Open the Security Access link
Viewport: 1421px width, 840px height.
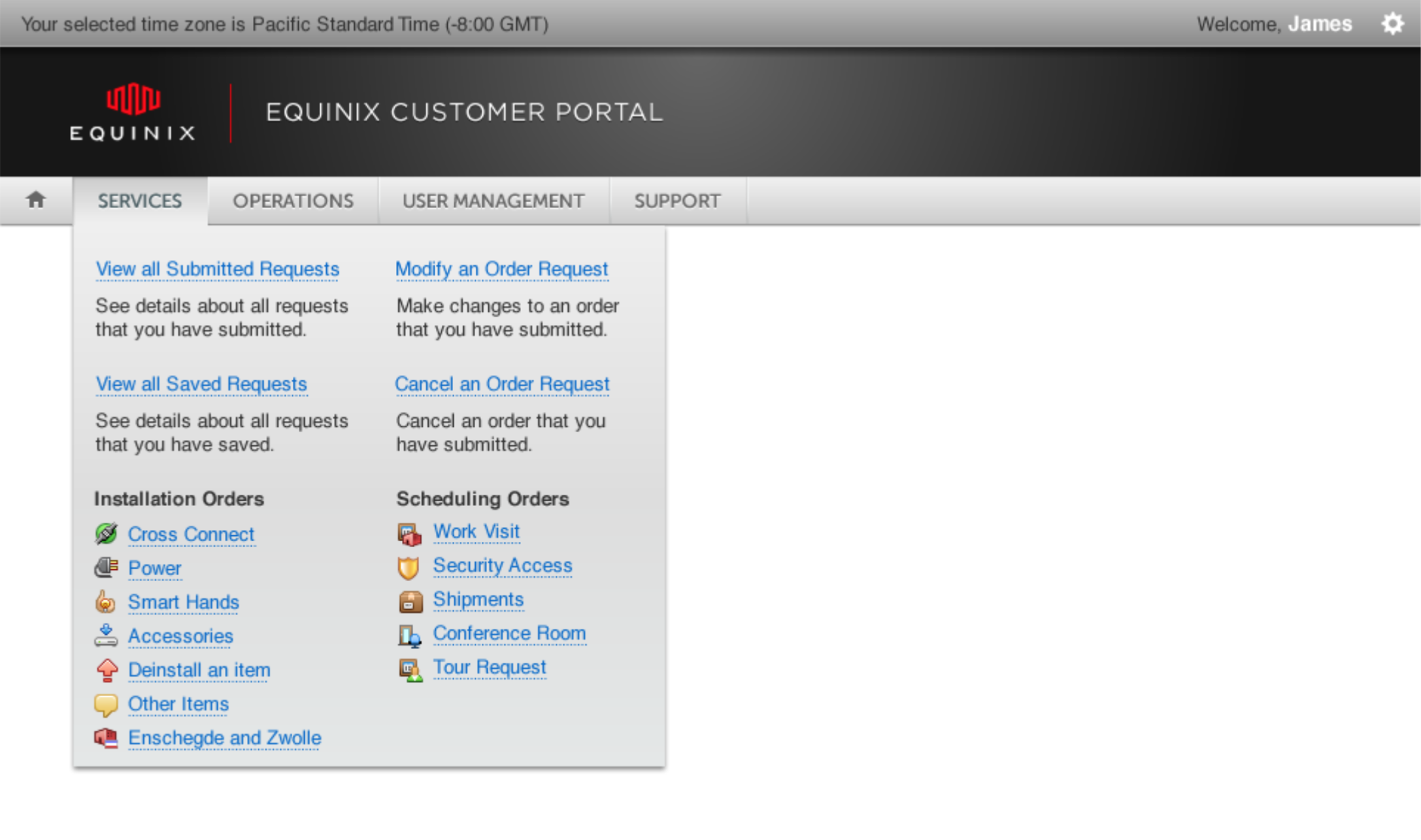coord(503,566)
